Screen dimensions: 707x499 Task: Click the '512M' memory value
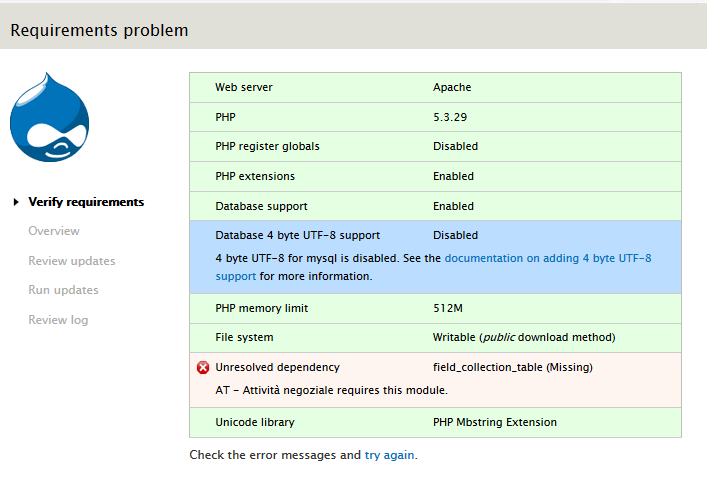[x=448, y=308]
